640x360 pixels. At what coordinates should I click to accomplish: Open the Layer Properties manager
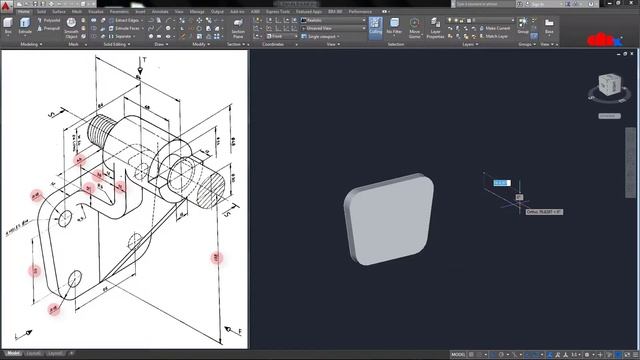(435, 28)
